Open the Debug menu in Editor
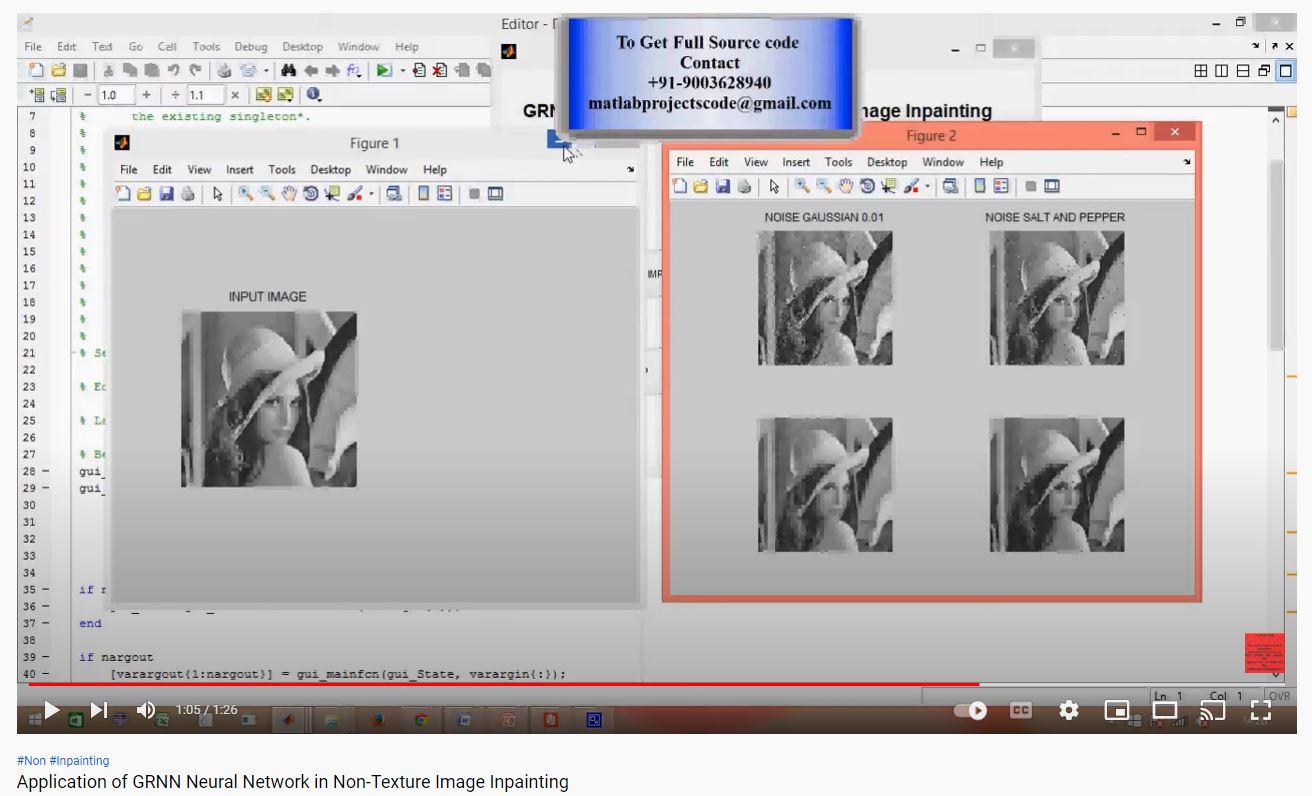1312x796 pixels. pyautogui.click(x=251, y=47)
